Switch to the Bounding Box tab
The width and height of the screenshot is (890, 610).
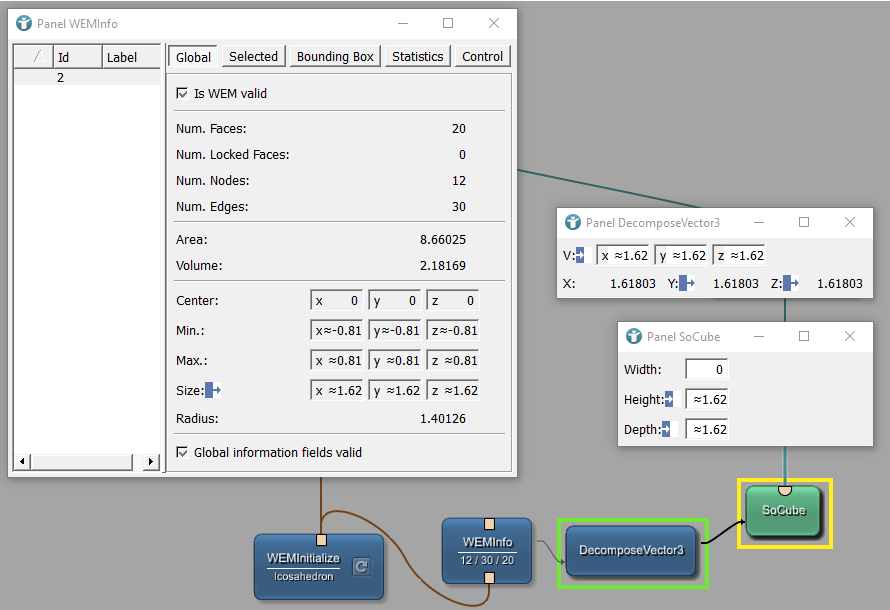pyautogui.click(x=335, y=56)
